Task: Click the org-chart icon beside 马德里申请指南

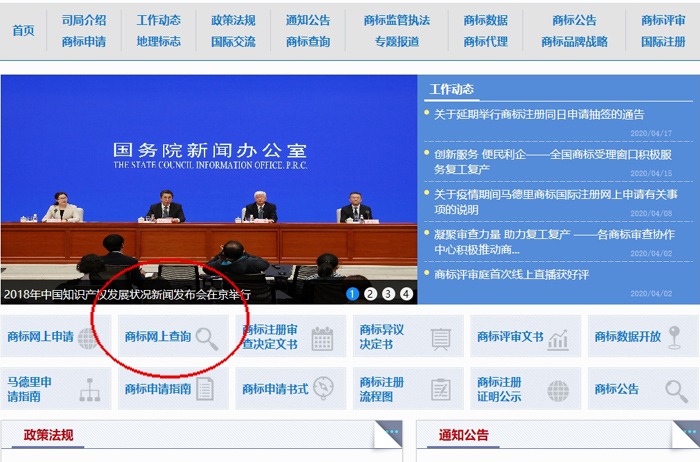Action: pyautogui.click(x=90, y=390)
